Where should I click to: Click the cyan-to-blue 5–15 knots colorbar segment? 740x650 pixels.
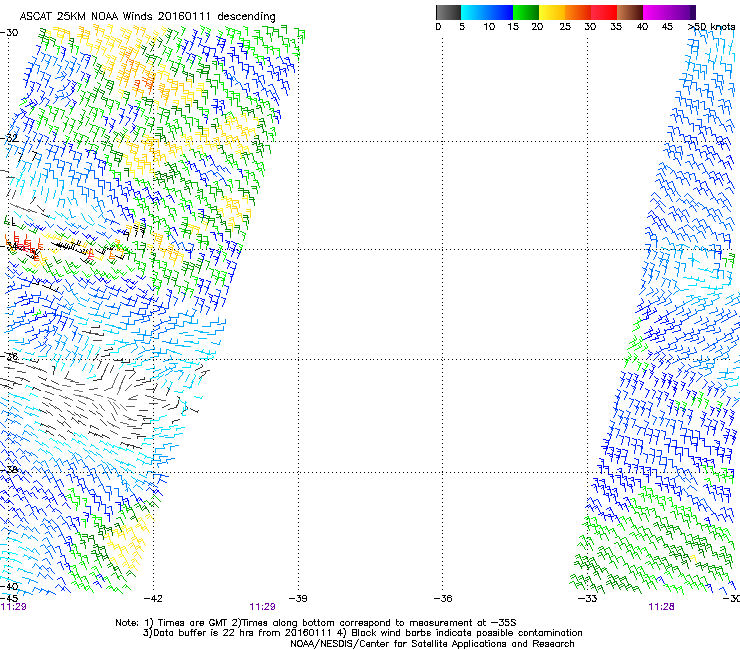point(487,12)
